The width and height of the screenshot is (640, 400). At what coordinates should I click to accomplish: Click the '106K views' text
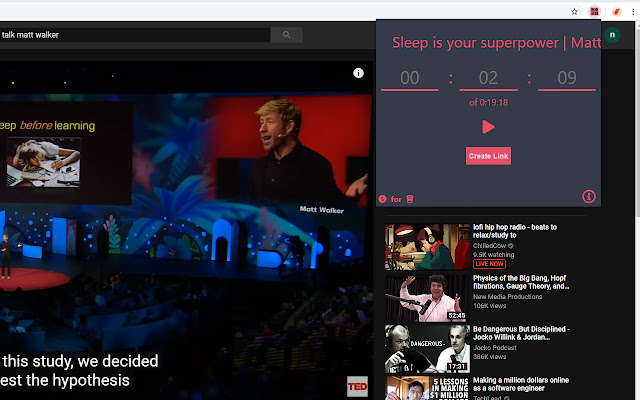click(x=489, y=306)
